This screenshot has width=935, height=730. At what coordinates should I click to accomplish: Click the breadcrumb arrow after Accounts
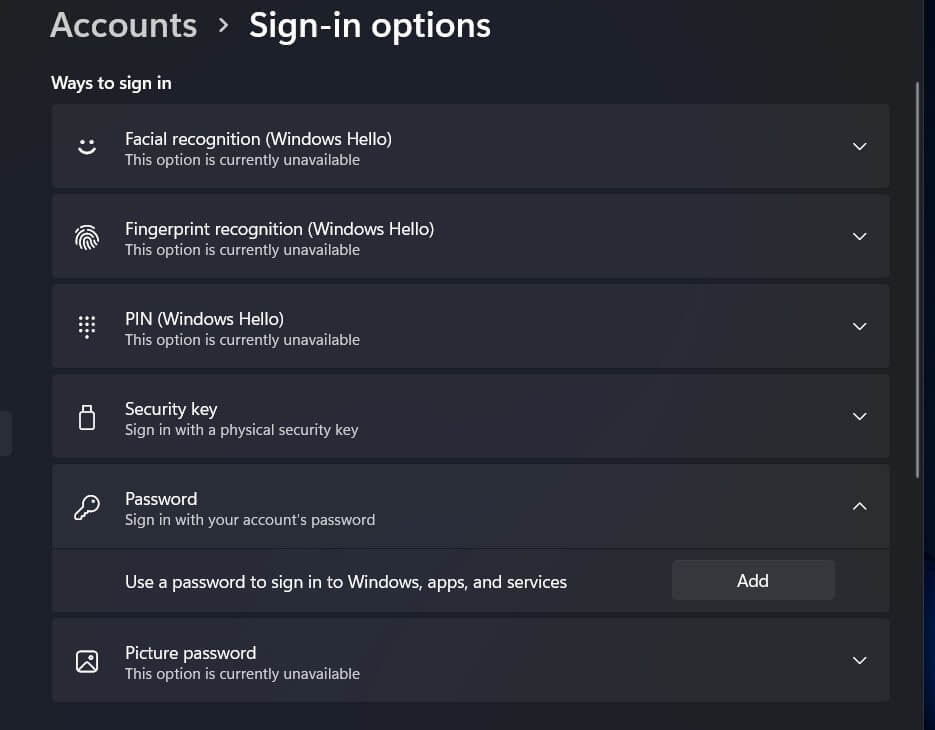pos(224,25)
